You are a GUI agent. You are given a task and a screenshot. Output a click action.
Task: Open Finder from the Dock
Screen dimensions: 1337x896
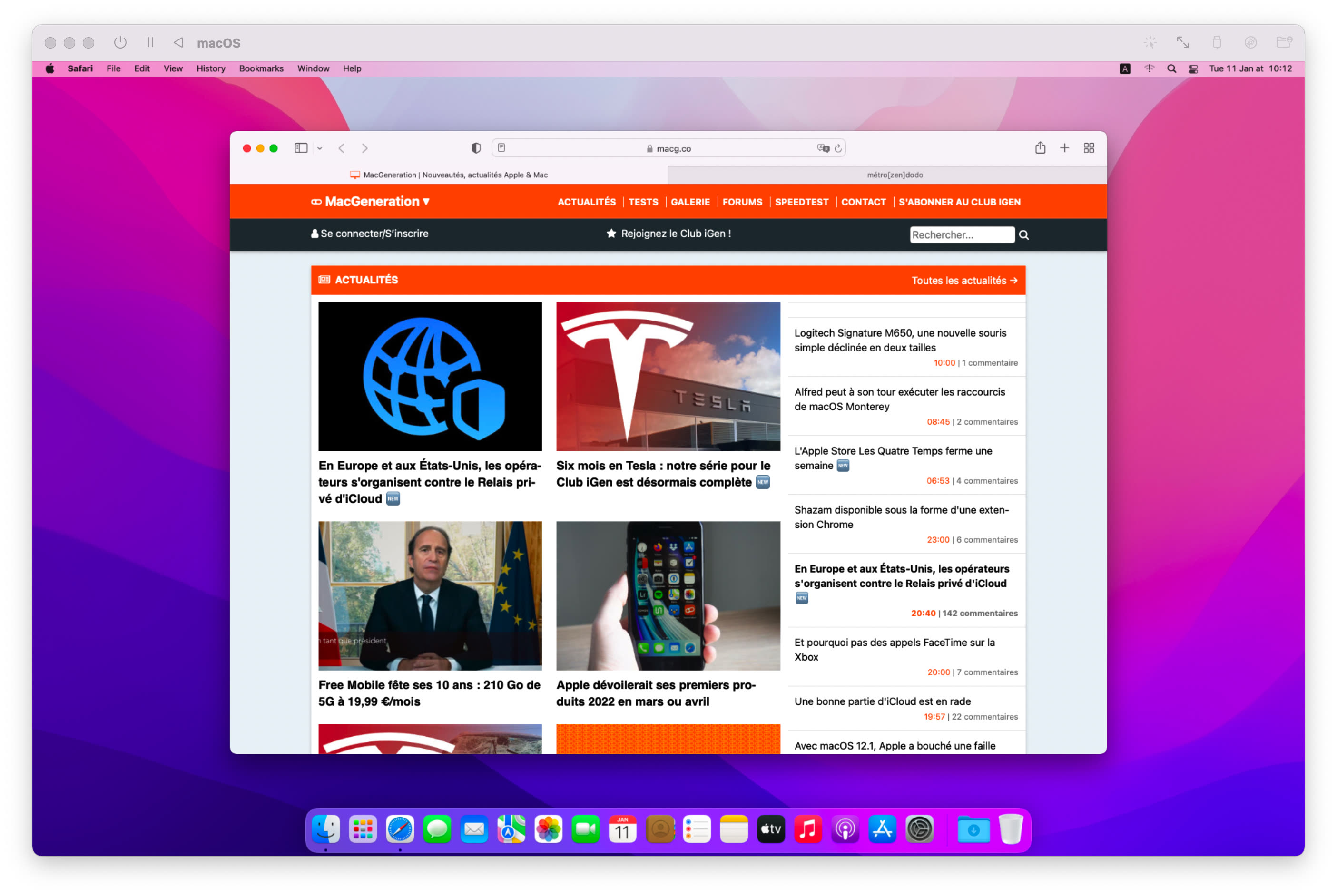coord(326,829)
